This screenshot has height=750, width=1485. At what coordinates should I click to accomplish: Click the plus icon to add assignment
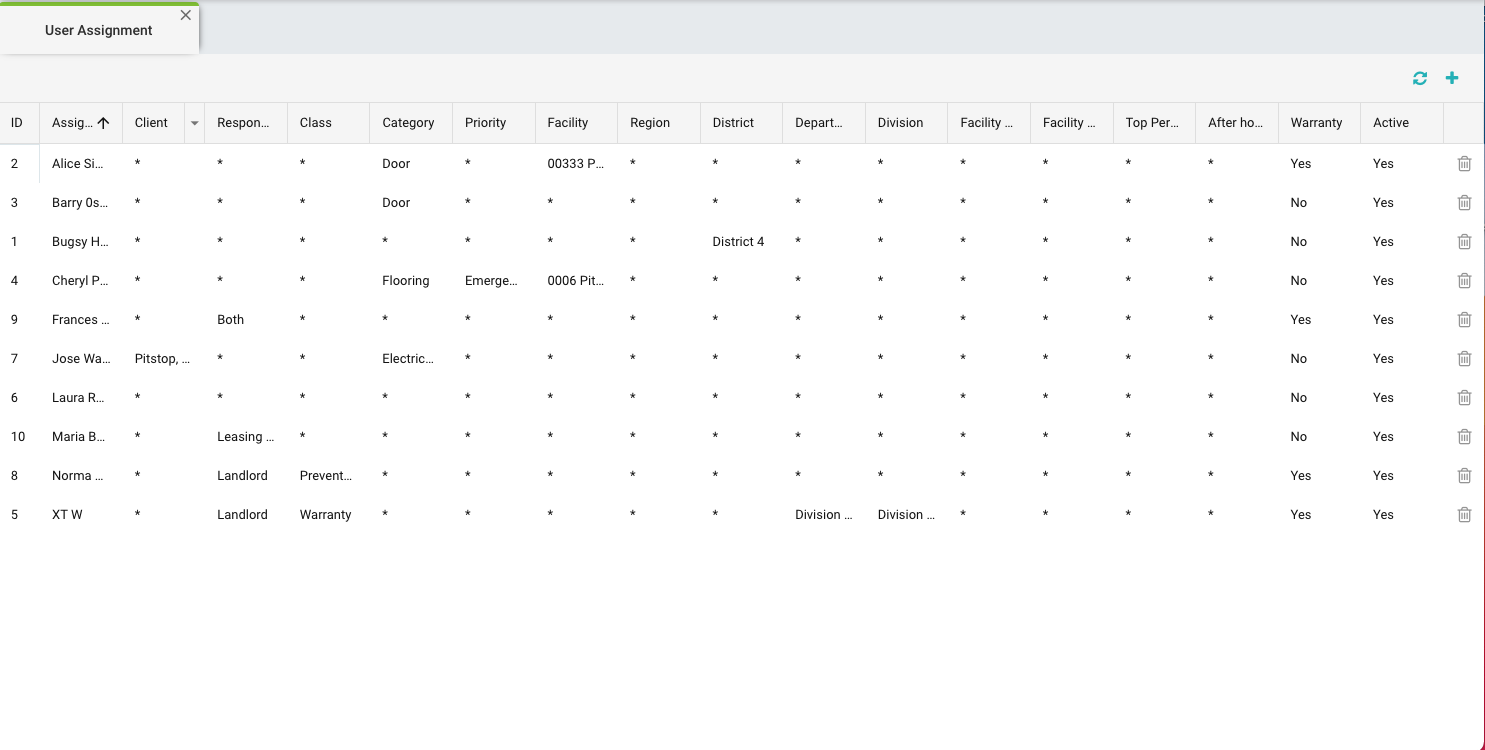click(1452, 79)
